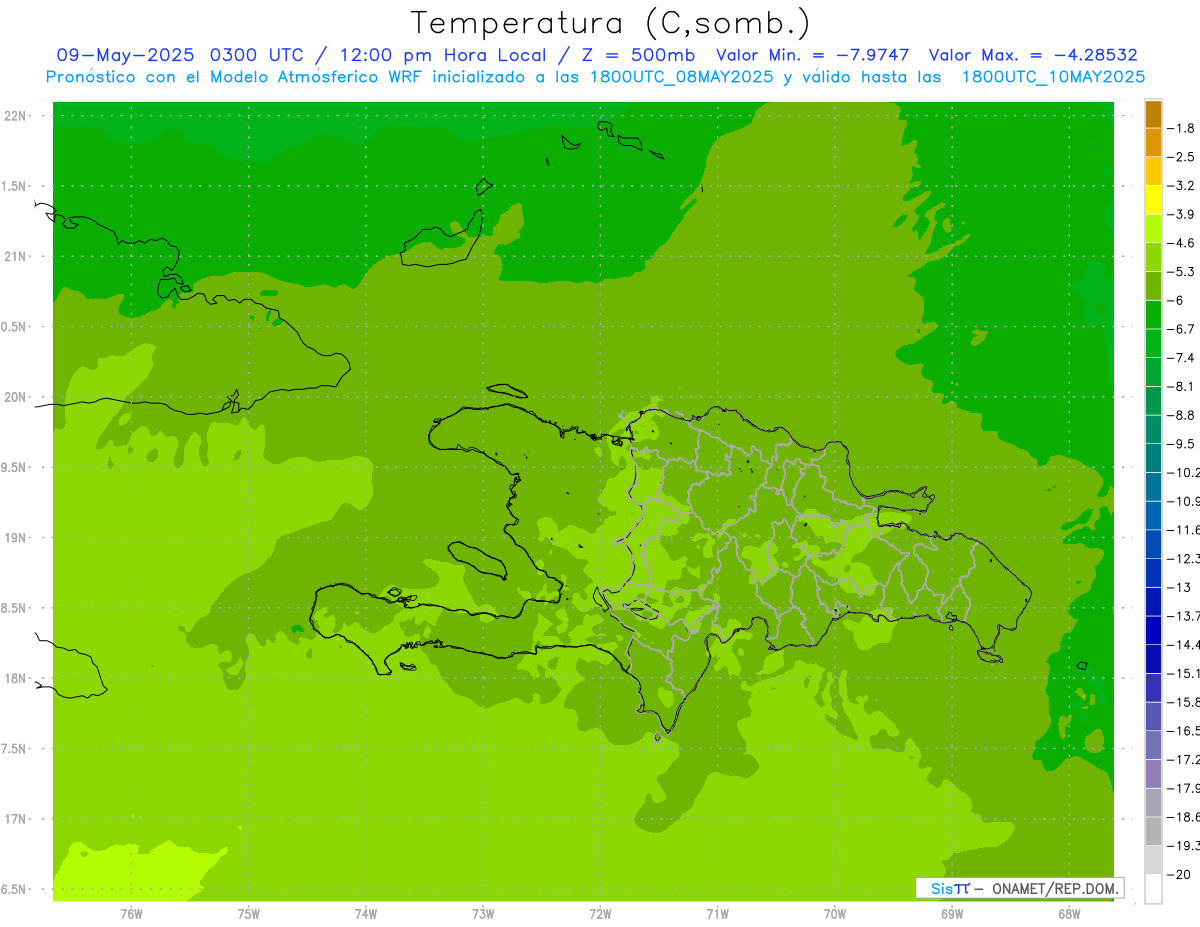Image resolution: width=1200 pixels, height=927 pixels.
Task: Click the yellow swatch between -3.2 and -3.9
Action: pos(1153,200)
